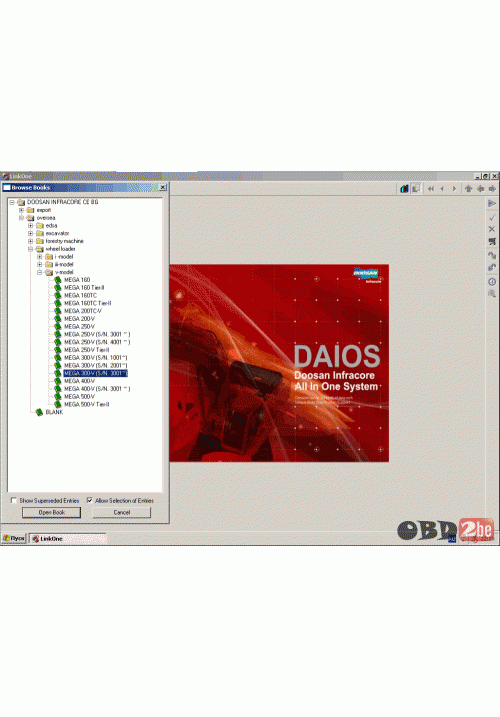
Task: Click the Cancel button
Action: tap(122, 513)
